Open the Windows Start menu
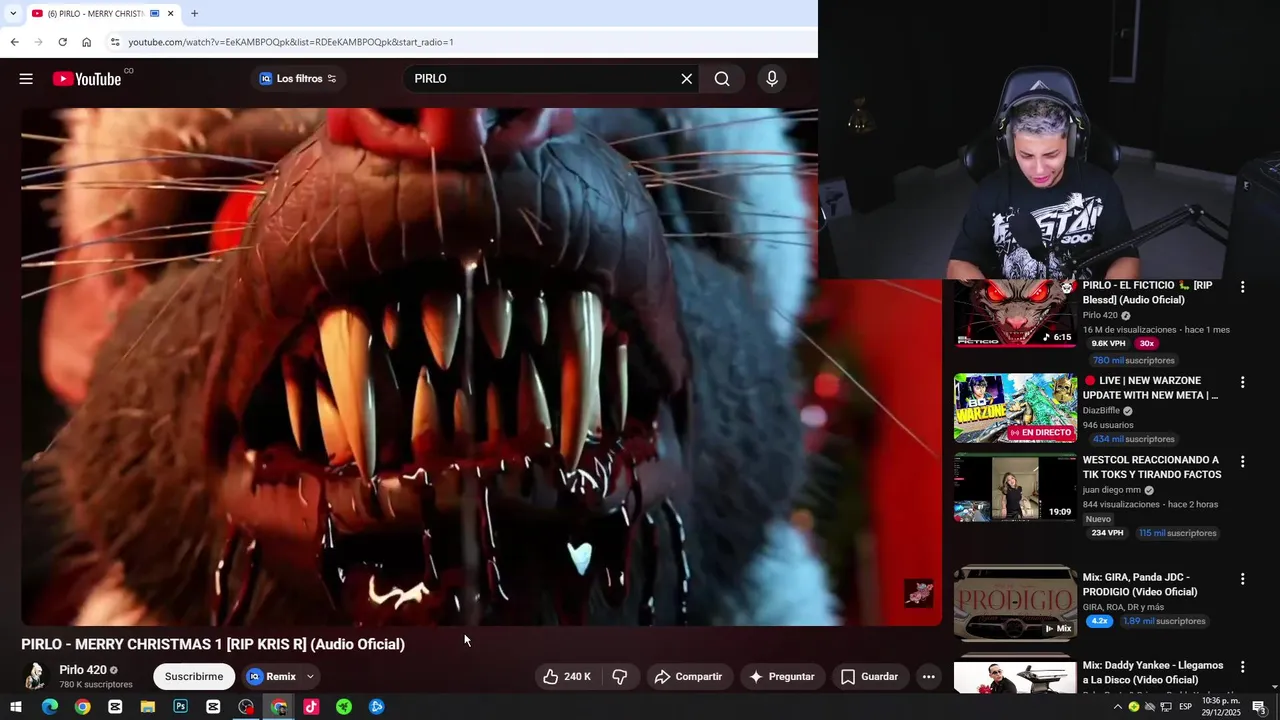 (x=16, y=707)
